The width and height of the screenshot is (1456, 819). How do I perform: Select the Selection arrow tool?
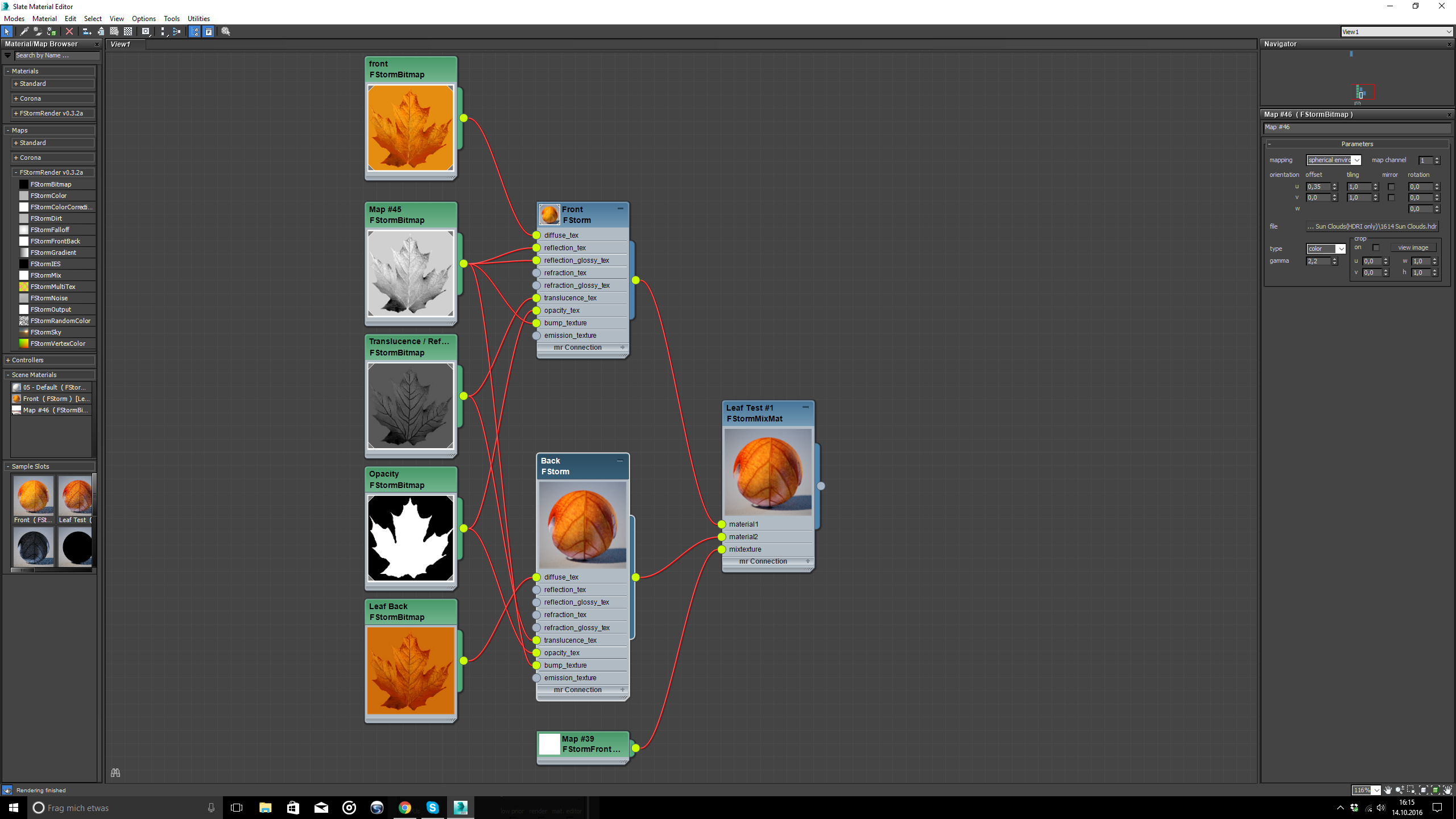coord(7,32)
